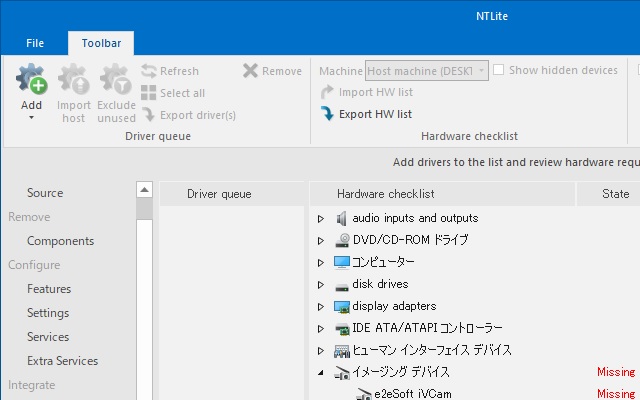Viewport: 640px width, 400px height.
Task: Switch to the Toolbar tab
Action: point(101,43)
